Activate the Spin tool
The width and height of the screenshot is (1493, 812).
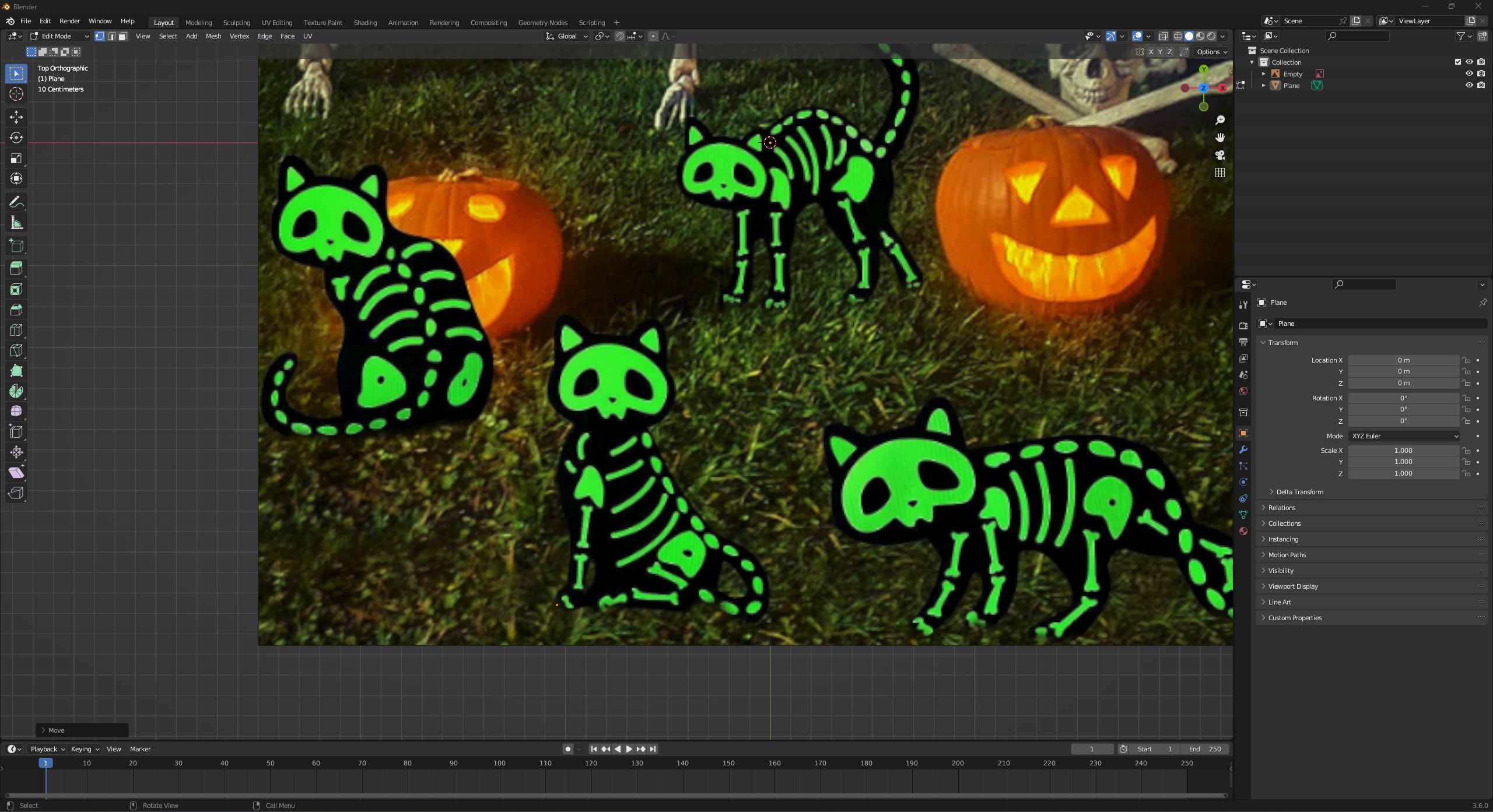pos(16,391)
